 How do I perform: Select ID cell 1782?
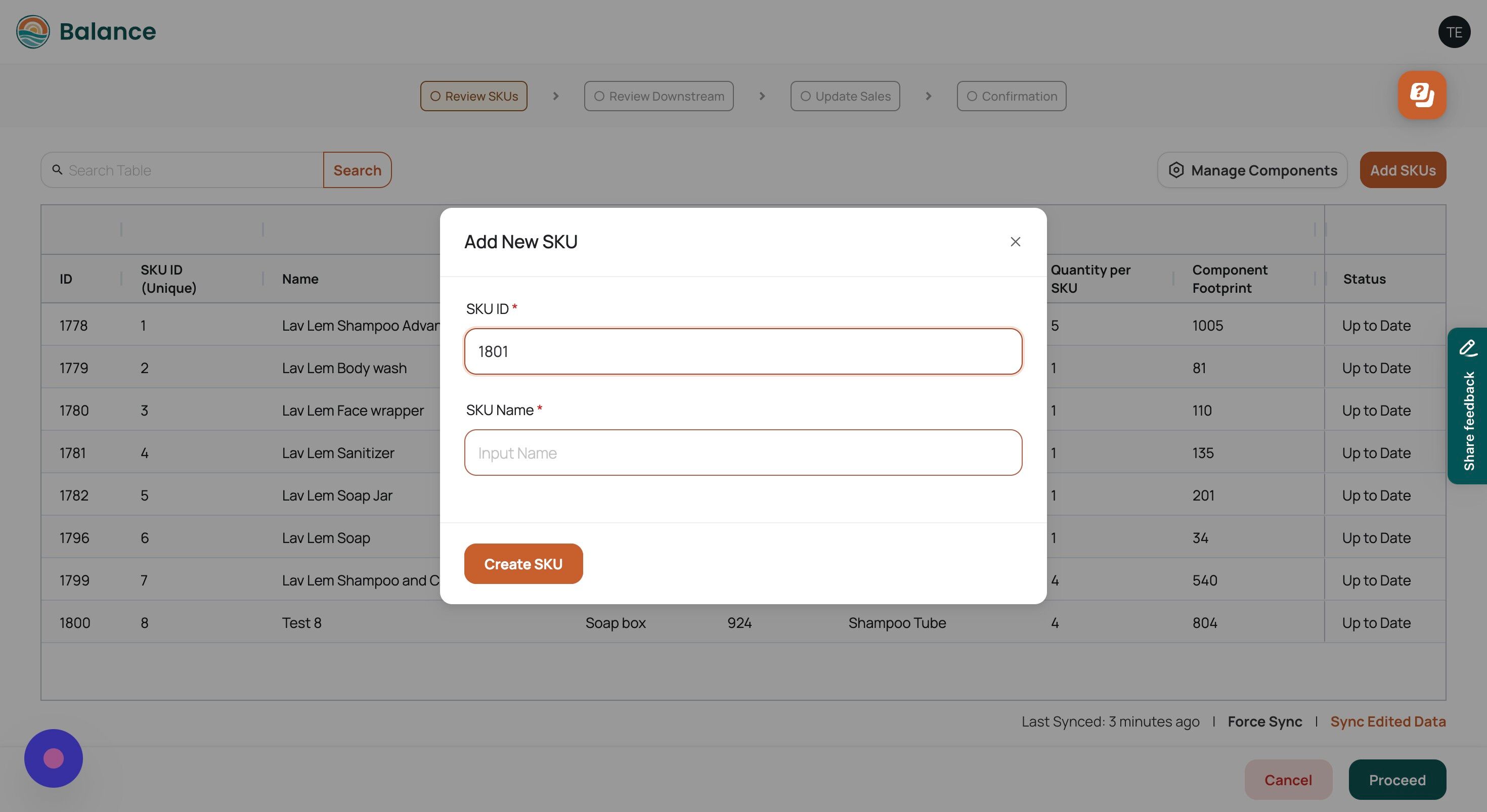pos(74,495)
